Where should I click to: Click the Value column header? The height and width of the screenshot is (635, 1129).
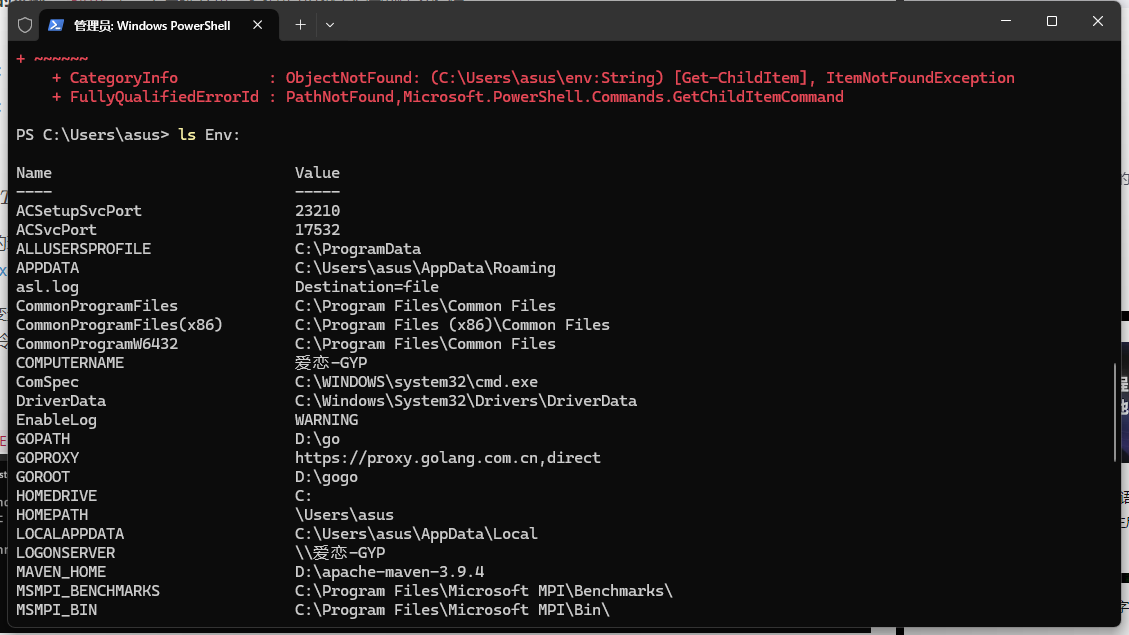[318, 173]
